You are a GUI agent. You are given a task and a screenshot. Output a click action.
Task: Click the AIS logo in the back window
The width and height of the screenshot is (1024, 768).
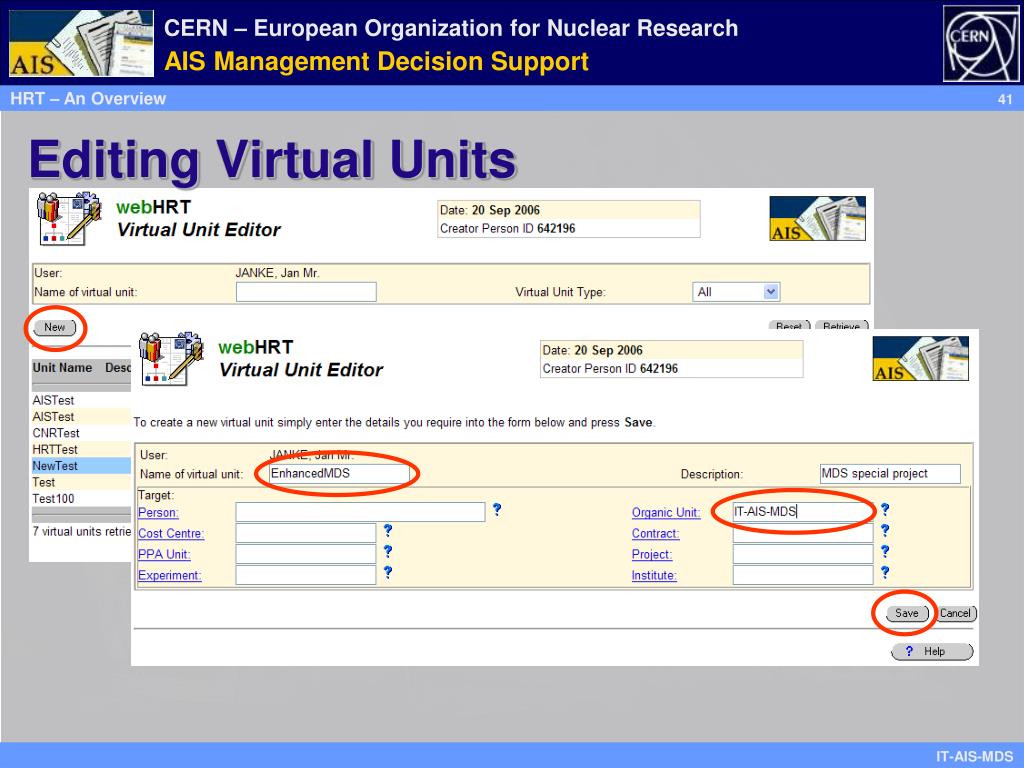tap(818, 219)
